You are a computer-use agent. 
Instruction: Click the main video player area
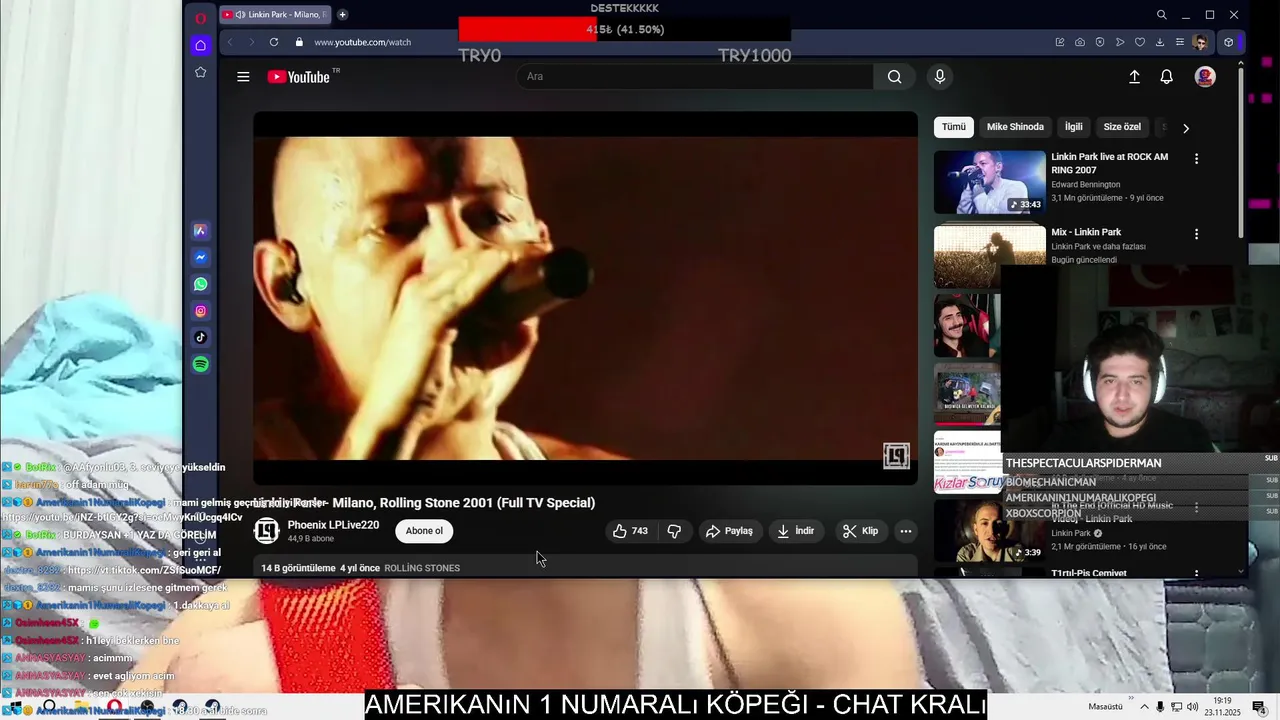(585, 298)
